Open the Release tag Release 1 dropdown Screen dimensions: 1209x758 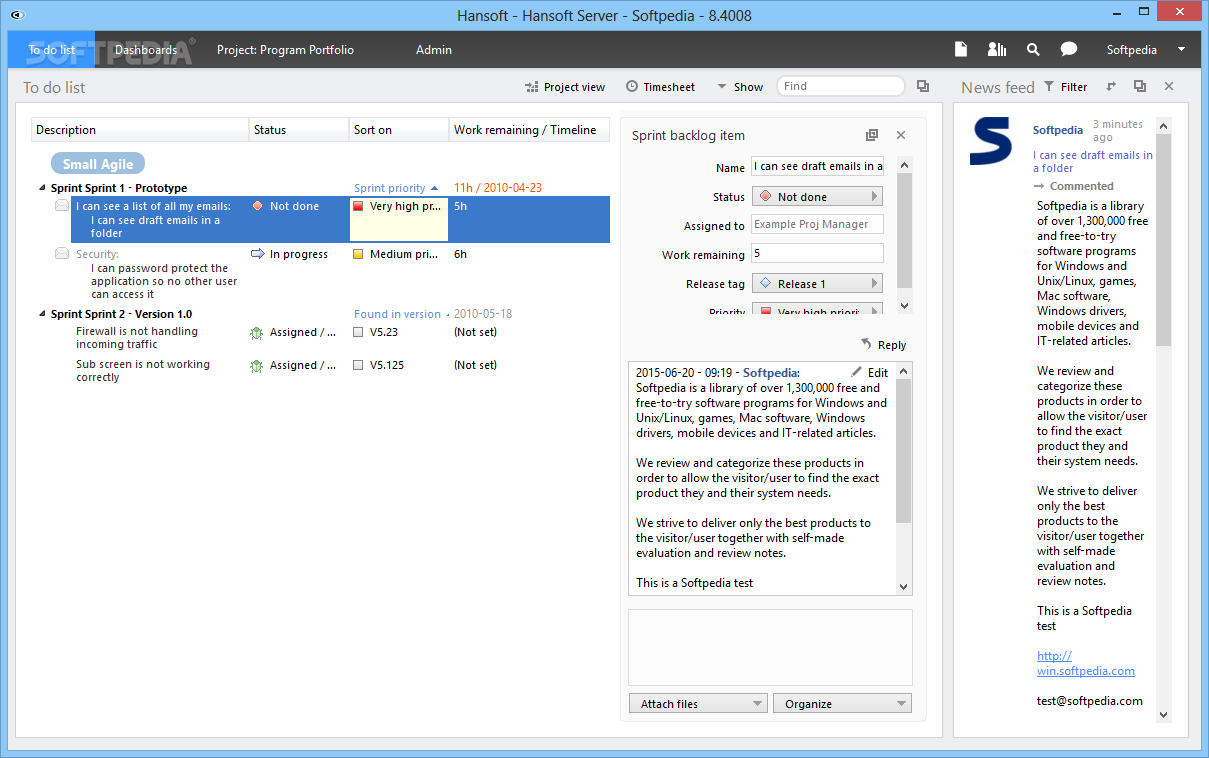[x=818, y=284]
